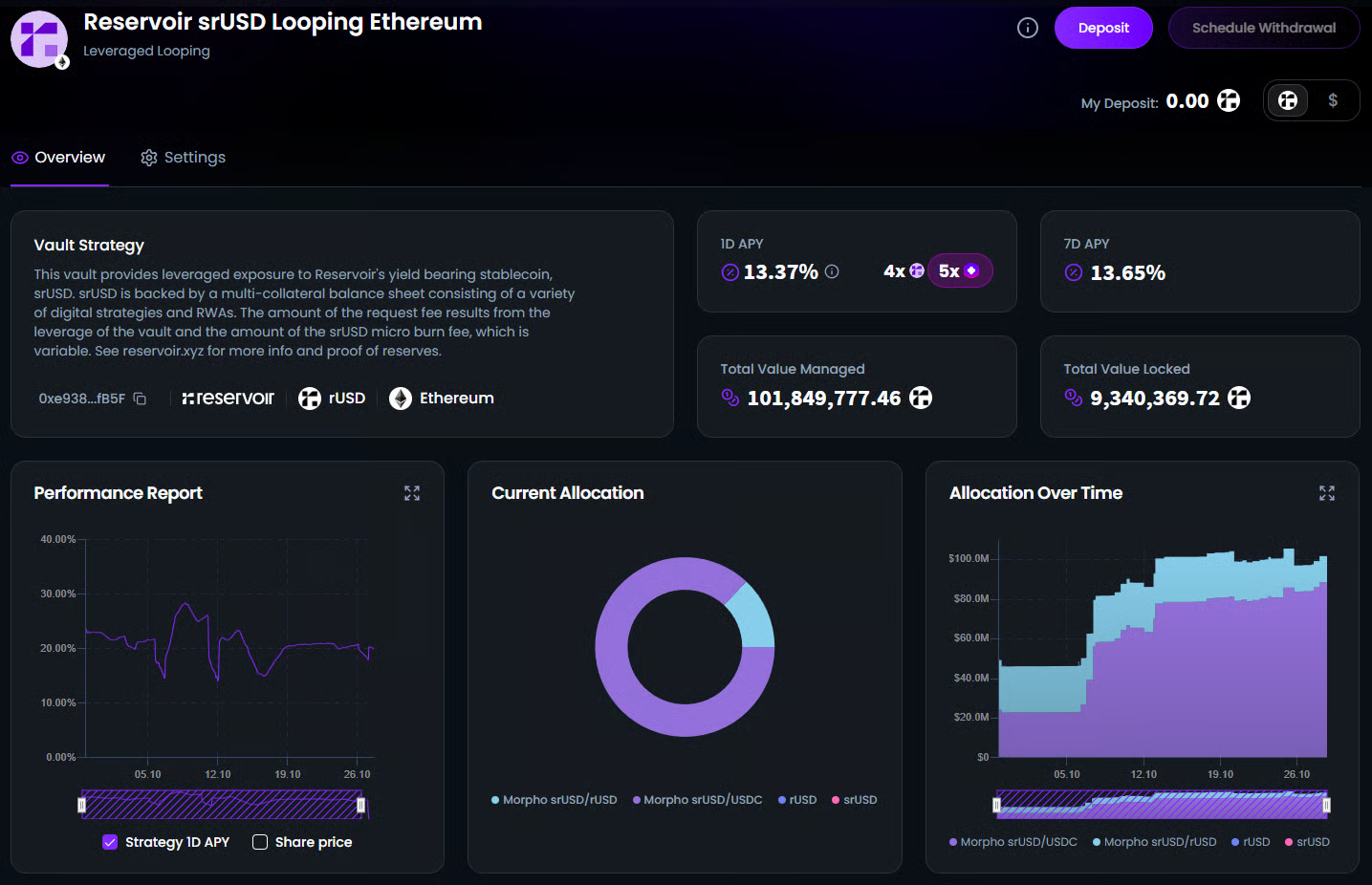
Task: Click the info icon beside Deposit
Action: pos(1027,28)
